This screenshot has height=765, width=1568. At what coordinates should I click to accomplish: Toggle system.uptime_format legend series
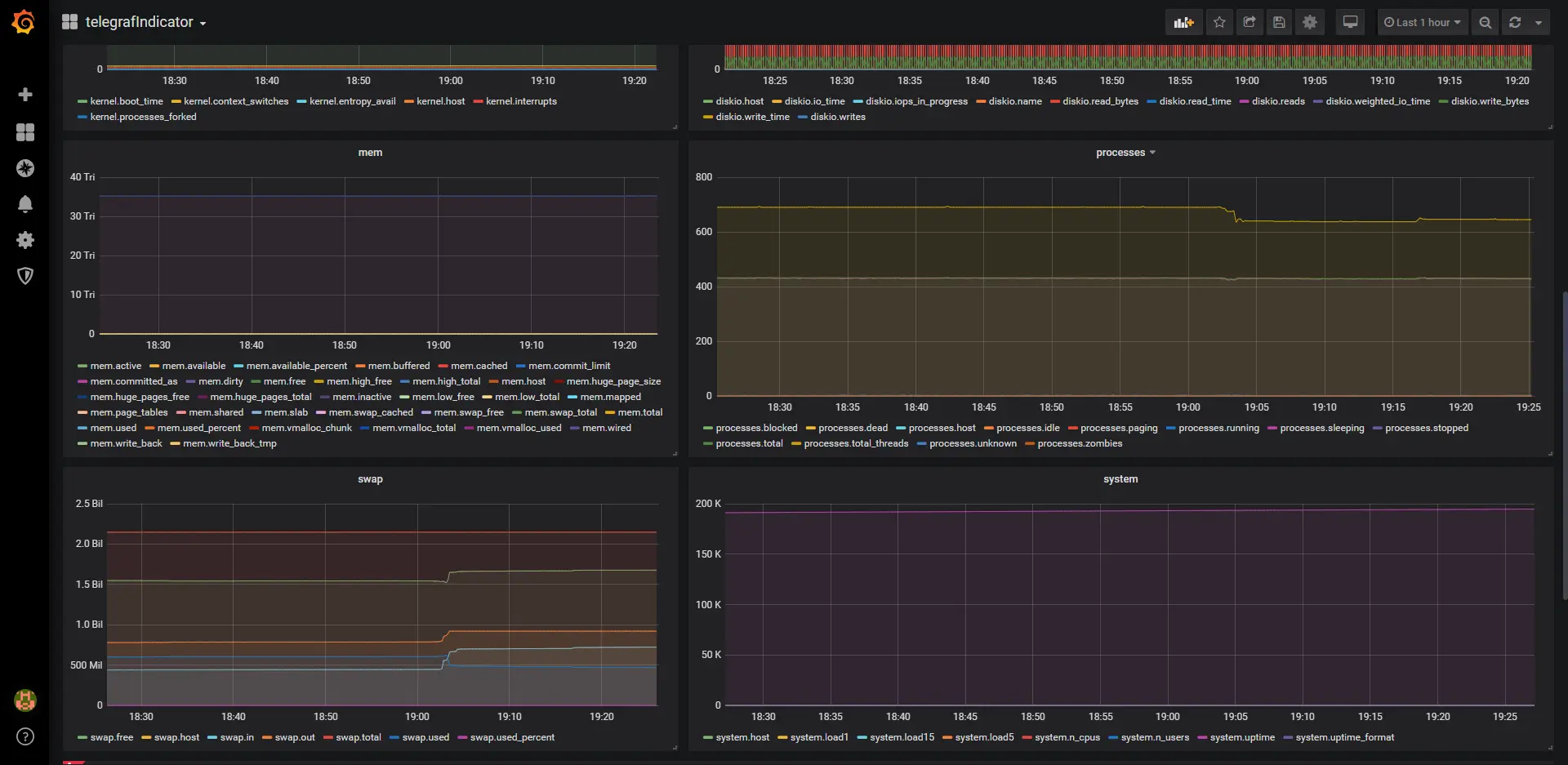coord(1345,737)
